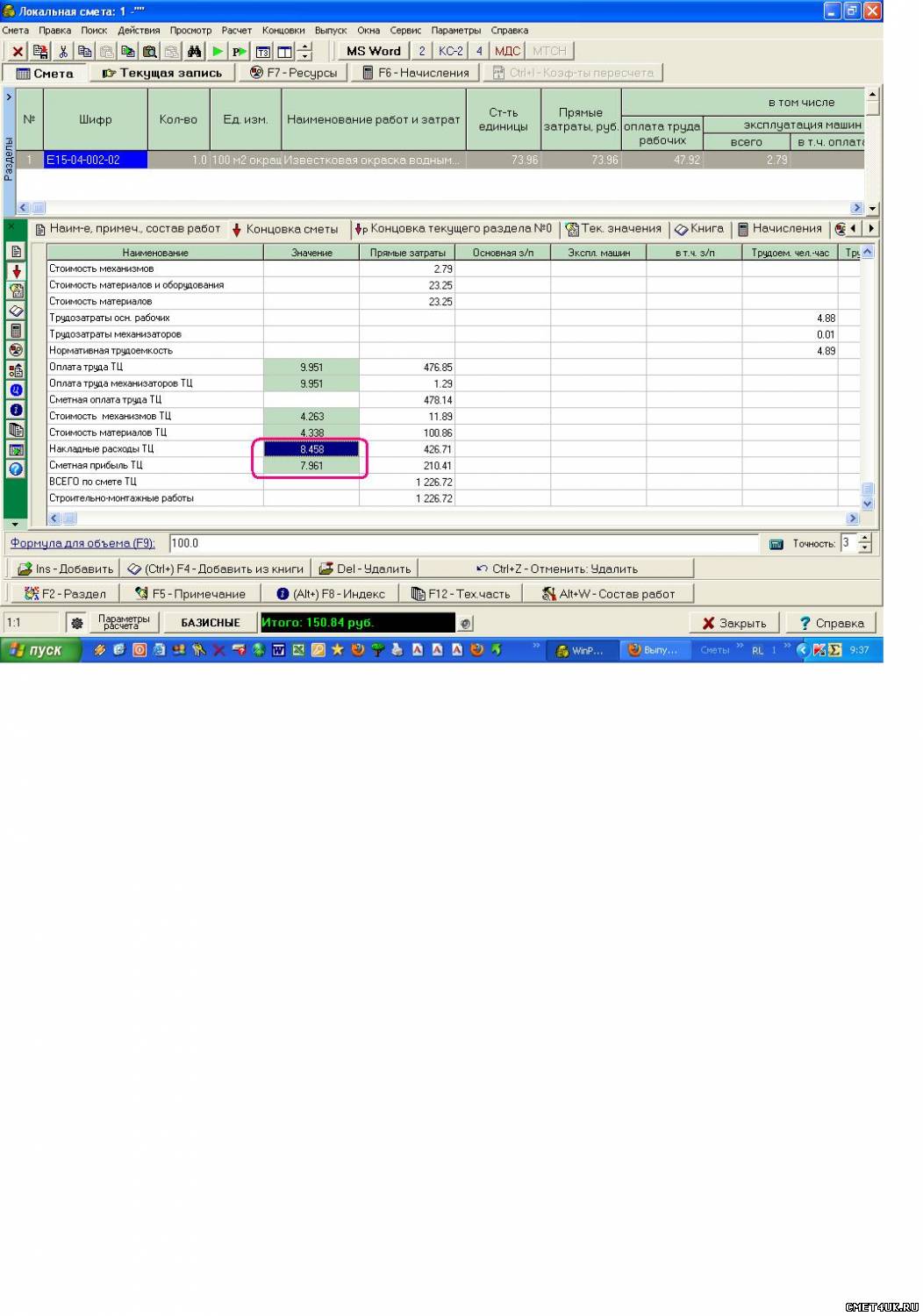The image size is (923, 1316).
Task: Open the Смета menu
Action: (16, 30)
